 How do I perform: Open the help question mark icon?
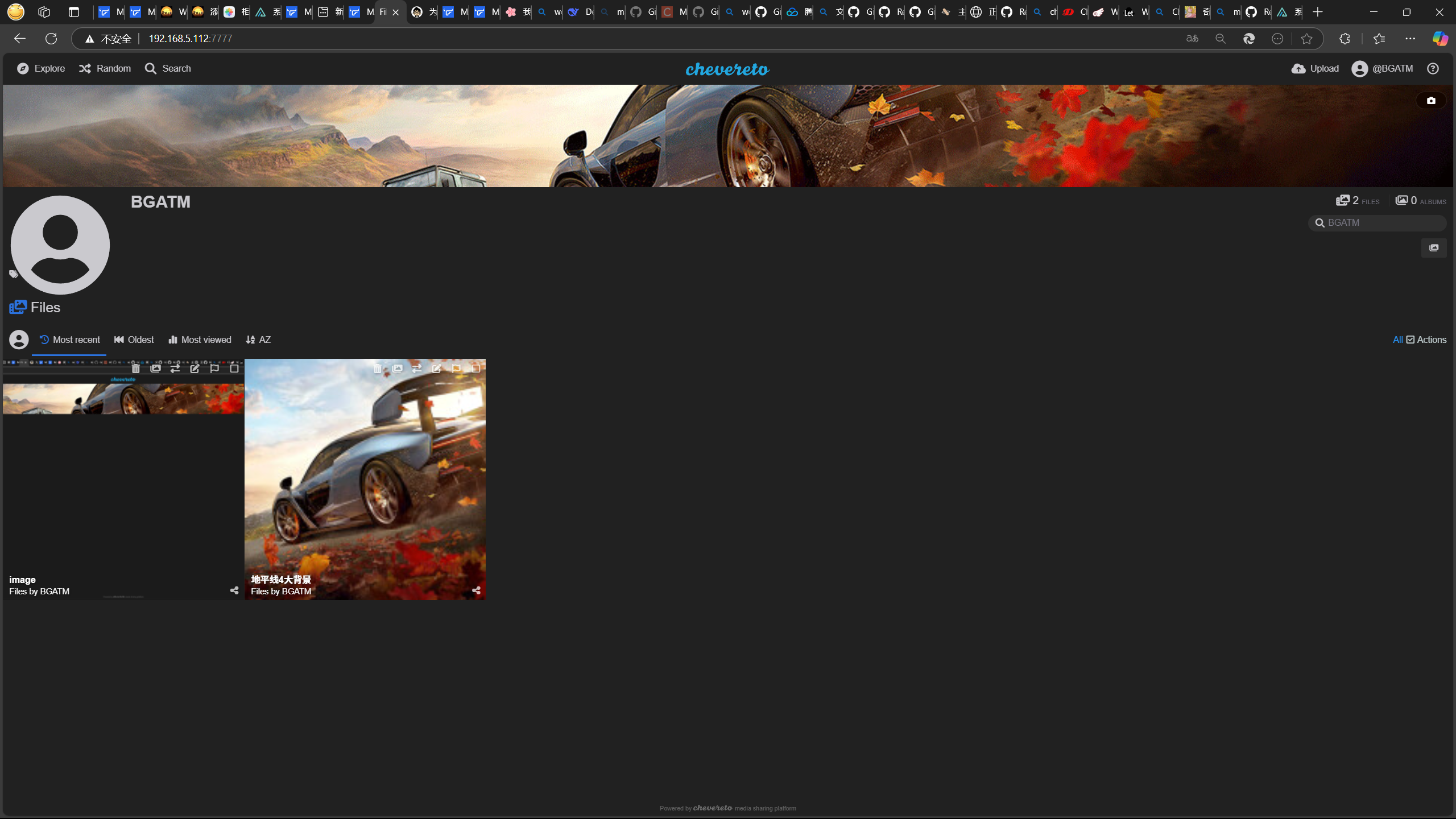(x=1433, y=68)
